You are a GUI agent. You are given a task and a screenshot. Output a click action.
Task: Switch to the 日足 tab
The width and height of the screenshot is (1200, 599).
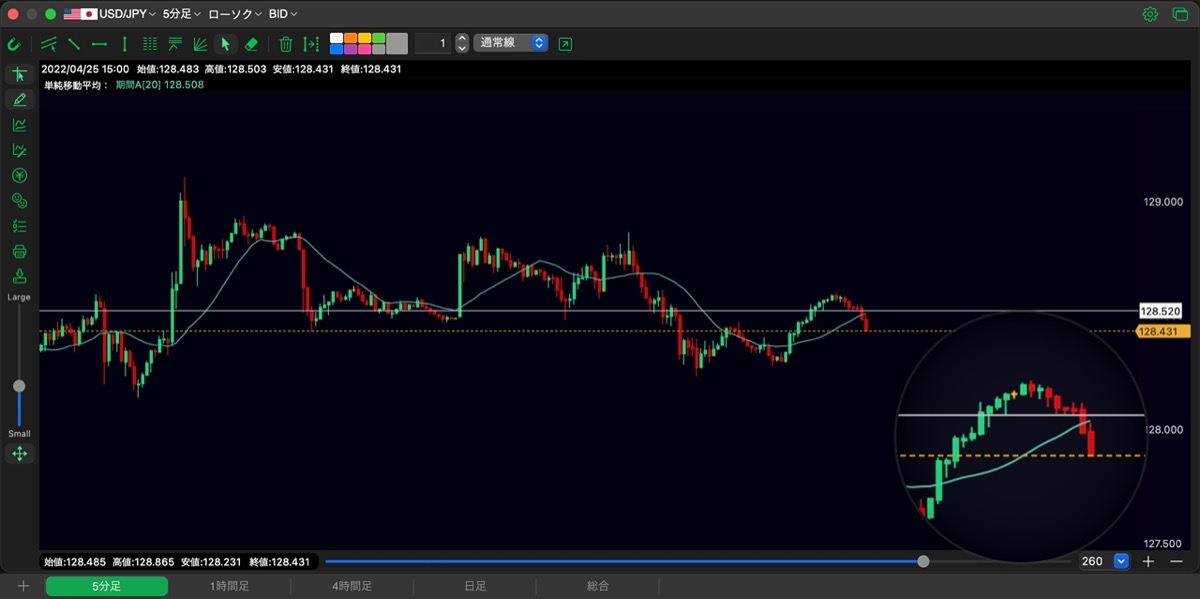(x=475, y=586)
